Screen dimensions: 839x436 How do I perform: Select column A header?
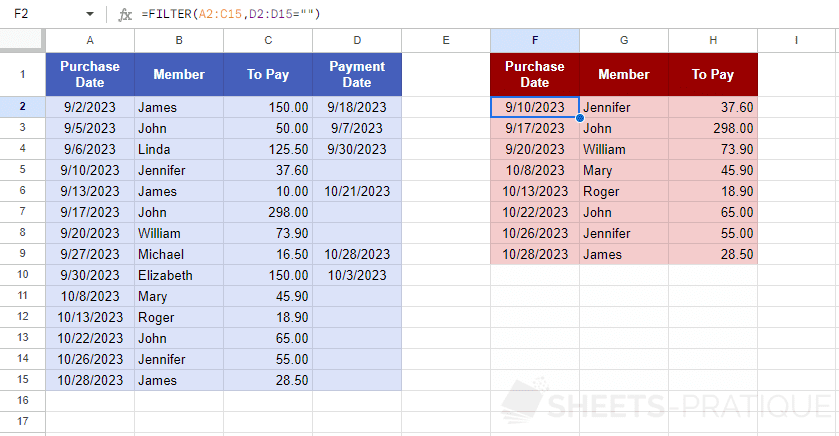(90, 40)
